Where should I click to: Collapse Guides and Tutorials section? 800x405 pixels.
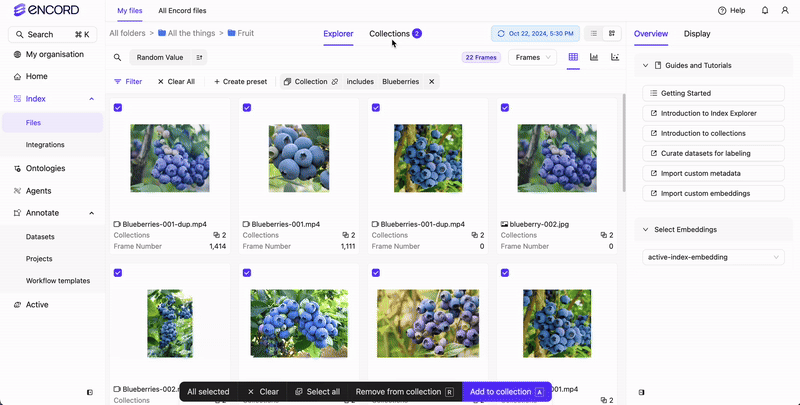point(645,65)
